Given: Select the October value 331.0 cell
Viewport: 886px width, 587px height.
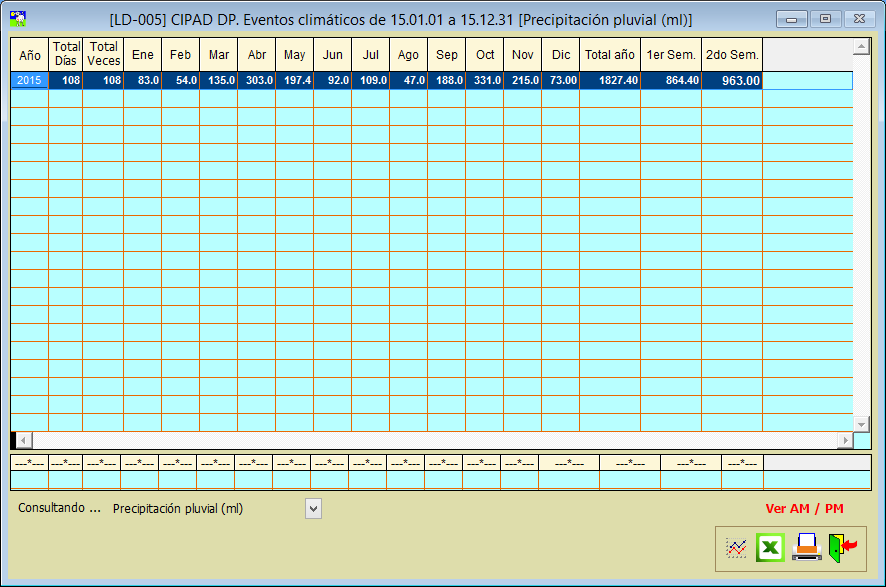Looking at the screenshot, I should 485,81.
